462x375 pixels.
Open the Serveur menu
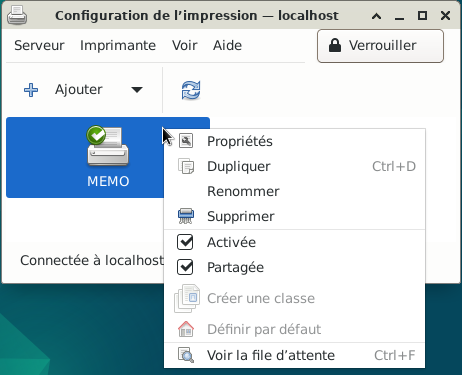click(39, 45)
